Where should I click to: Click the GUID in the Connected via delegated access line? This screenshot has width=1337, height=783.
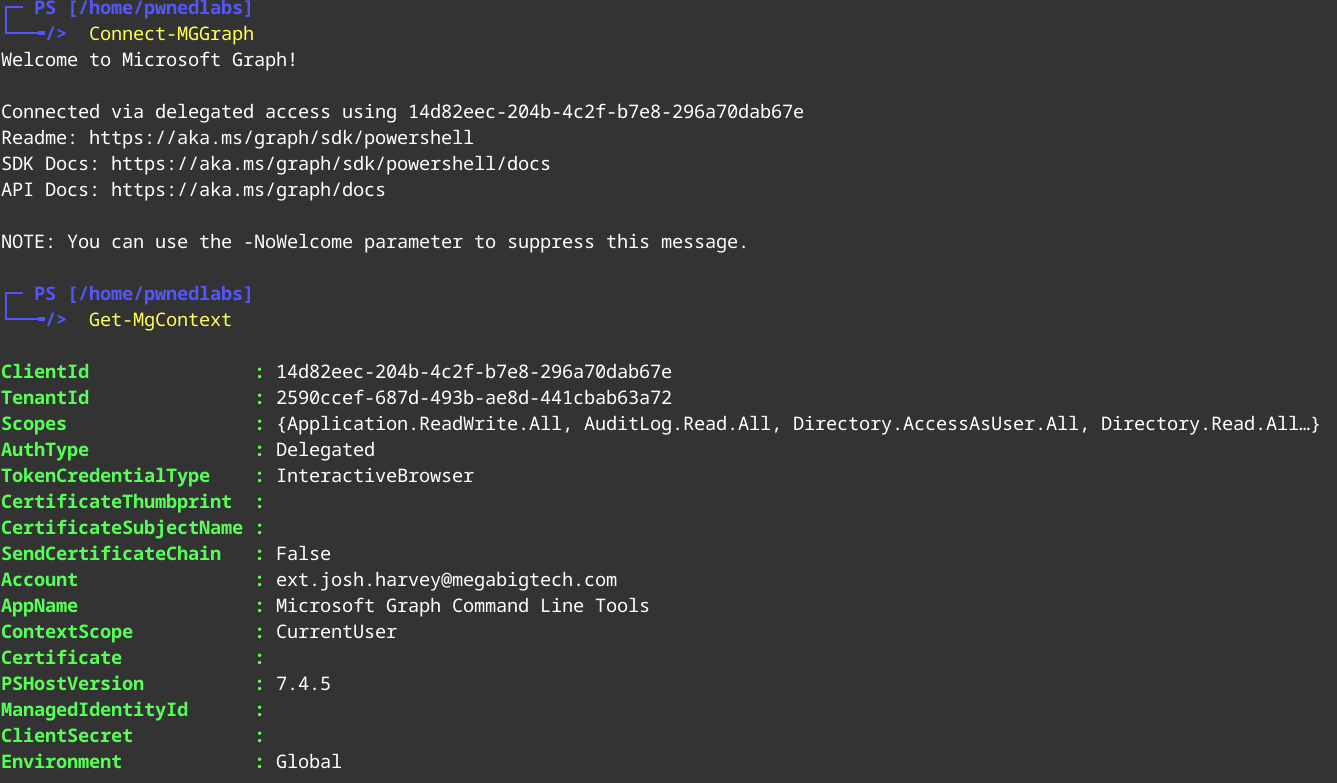click(x=605, y=112)
